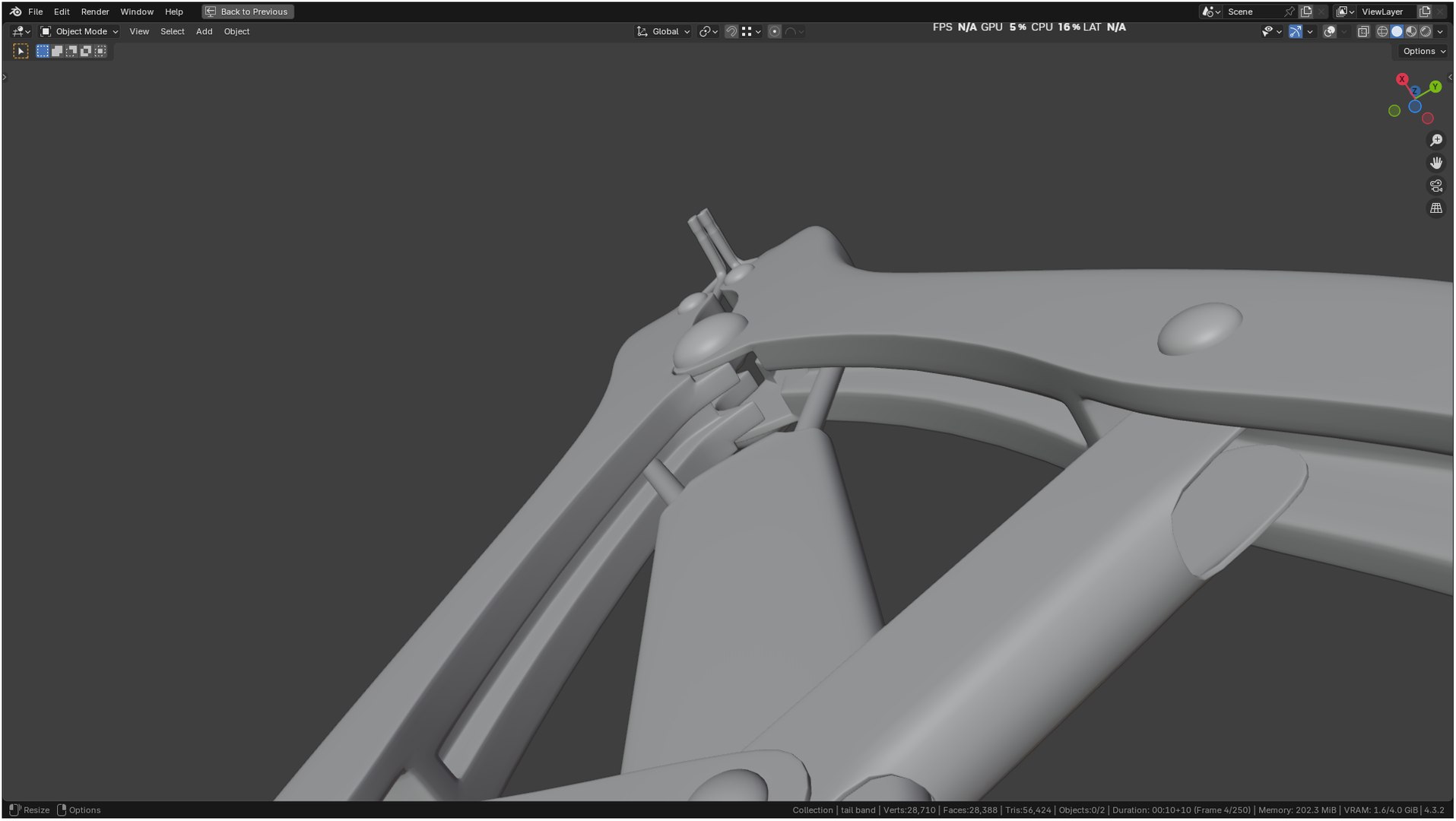The width and height of the screenshot is (1456, 821).
Task: Choose Set new selection mode icon
Action: (43, 51)
